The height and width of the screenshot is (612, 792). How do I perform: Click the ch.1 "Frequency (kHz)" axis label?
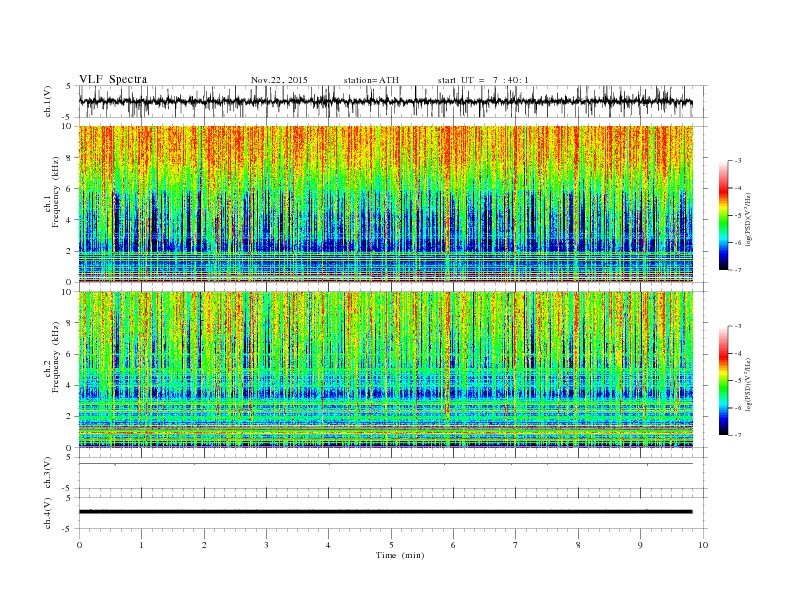[x=55, y=192]
